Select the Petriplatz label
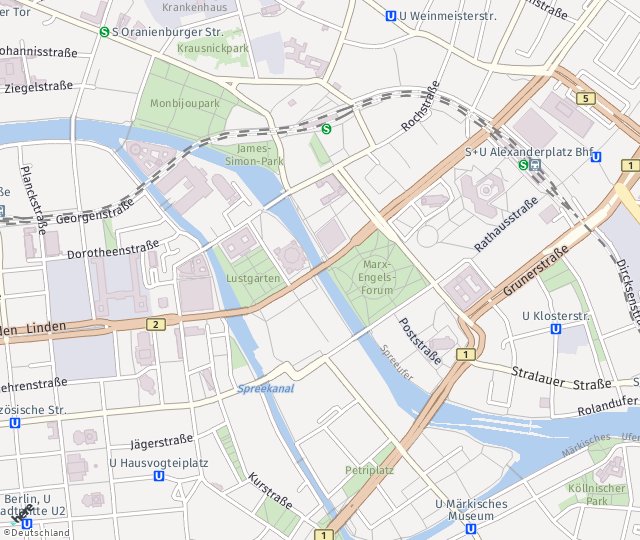 369,470
